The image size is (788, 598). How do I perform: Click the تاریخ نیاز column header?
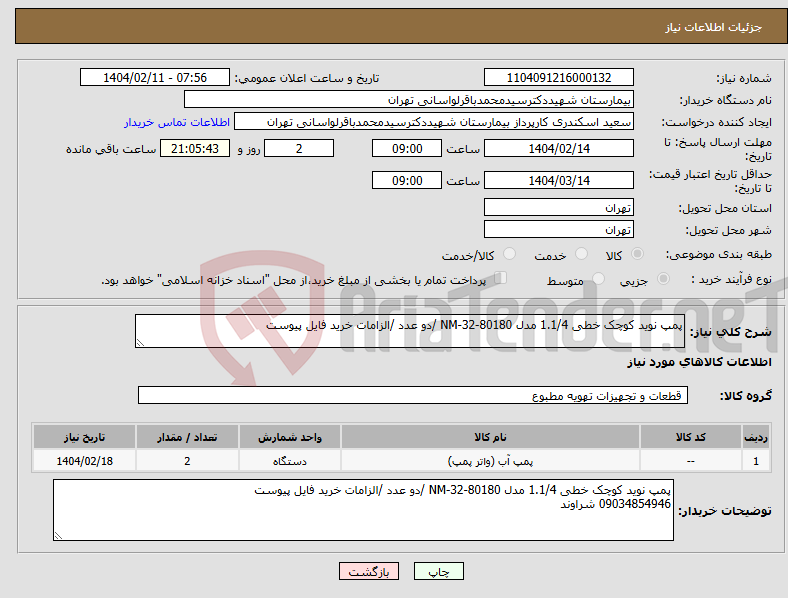[84, 437]
